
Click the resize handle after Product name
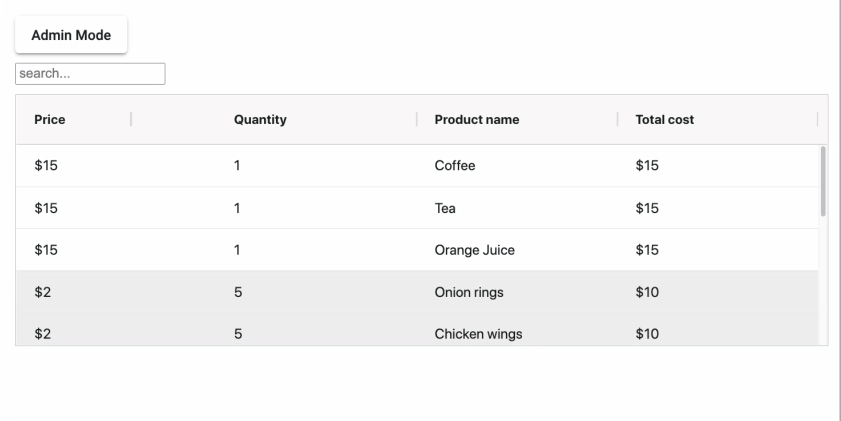pos(618,120)
